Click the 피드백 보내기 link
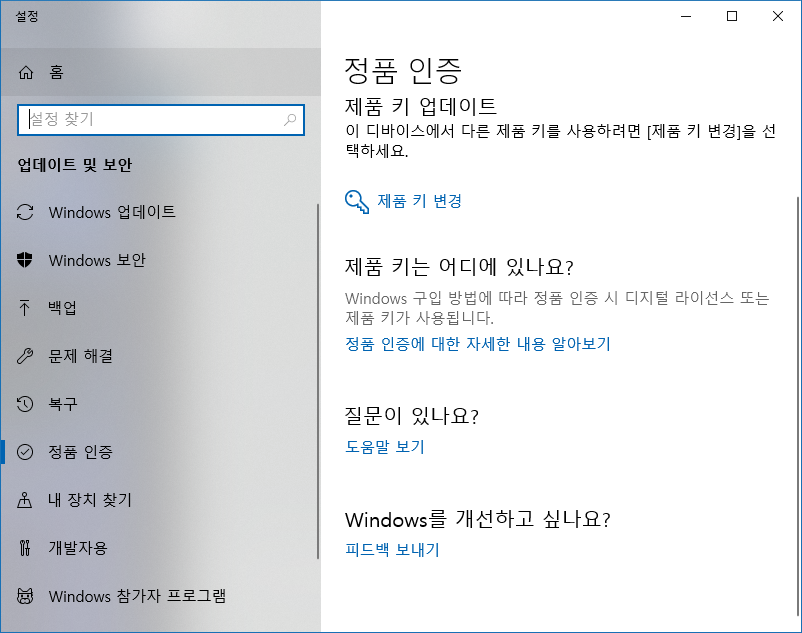Screen dimensions: 802x633 pos(392,550)
